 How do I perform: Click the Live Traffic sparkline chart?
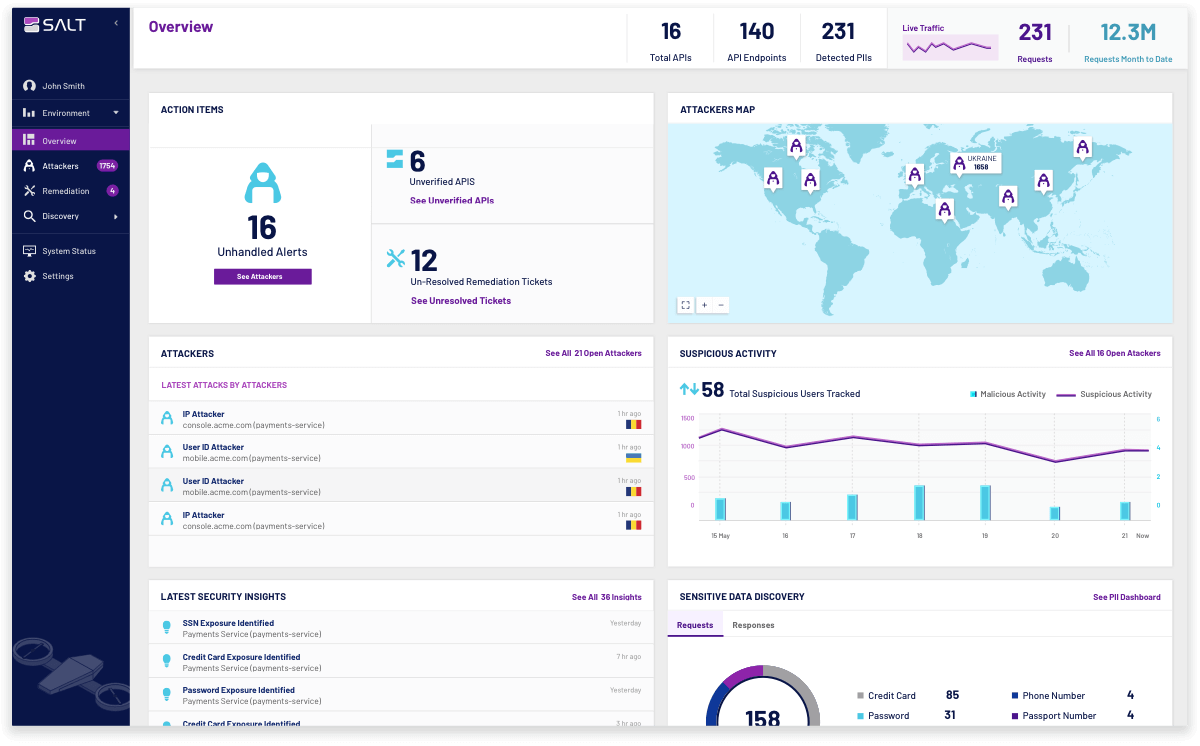949,46
